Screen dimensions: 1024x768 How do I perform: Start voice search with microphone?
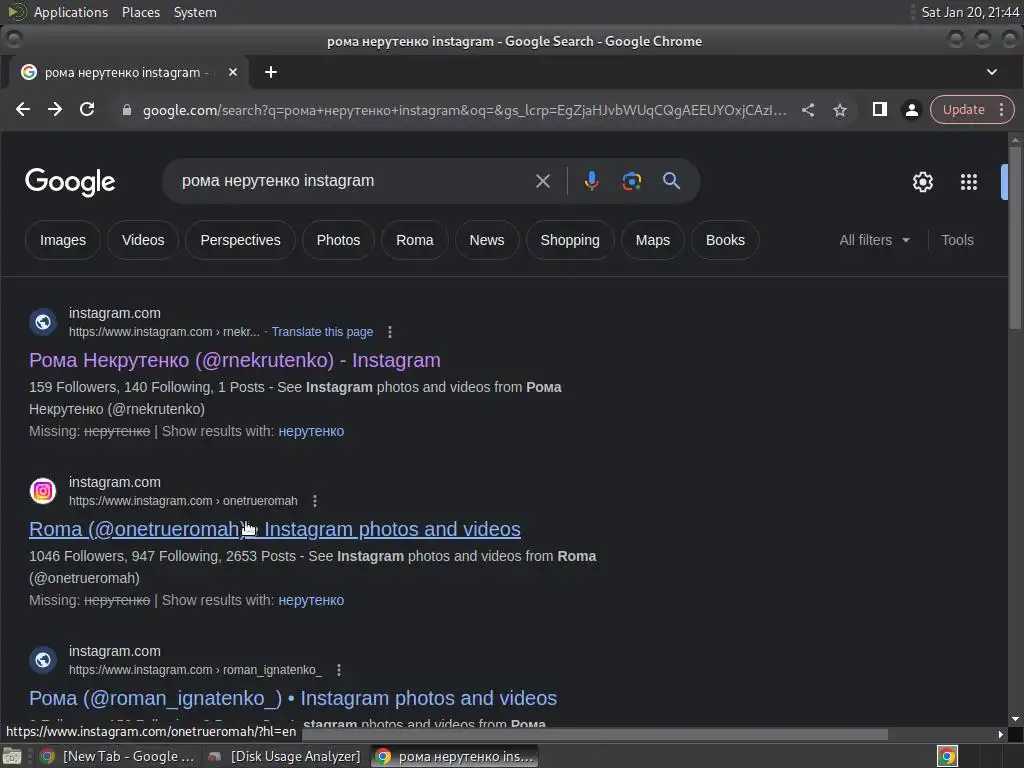[x=591, y=181]
